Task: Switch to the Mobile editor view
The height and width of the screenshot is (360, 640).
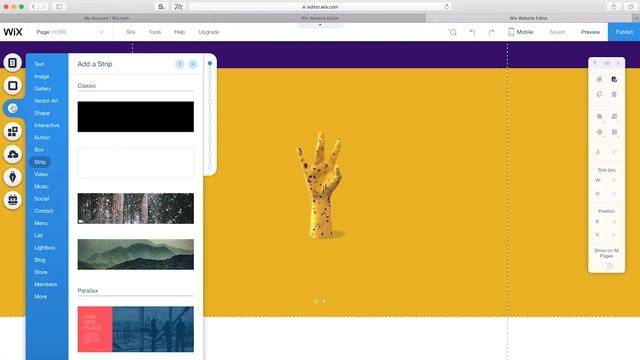Action: tap(521, 32)
